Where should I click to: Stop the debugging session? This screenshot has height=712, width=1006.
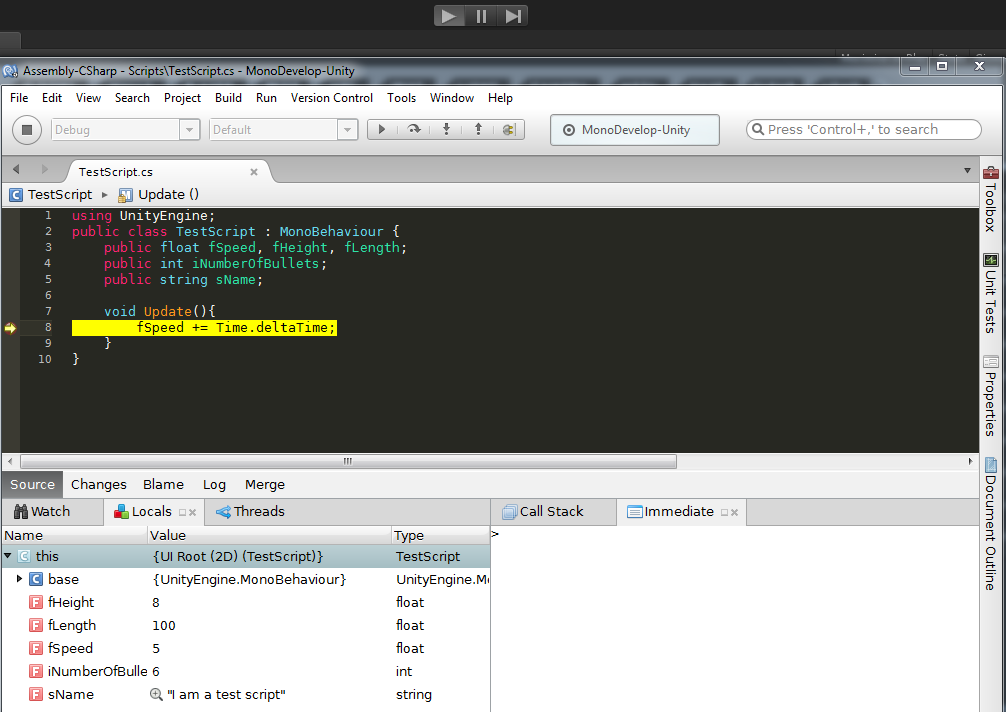[27, 130]
